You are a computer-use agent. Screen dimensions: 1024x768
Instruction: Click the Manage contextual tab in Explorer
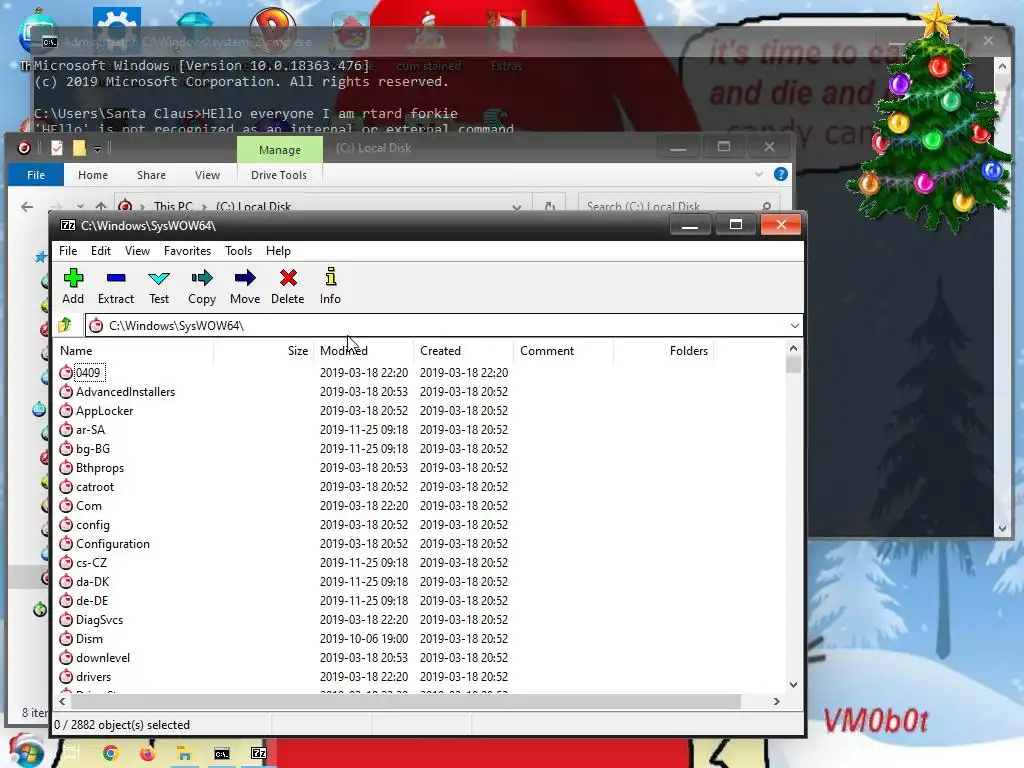pos(280,150)
